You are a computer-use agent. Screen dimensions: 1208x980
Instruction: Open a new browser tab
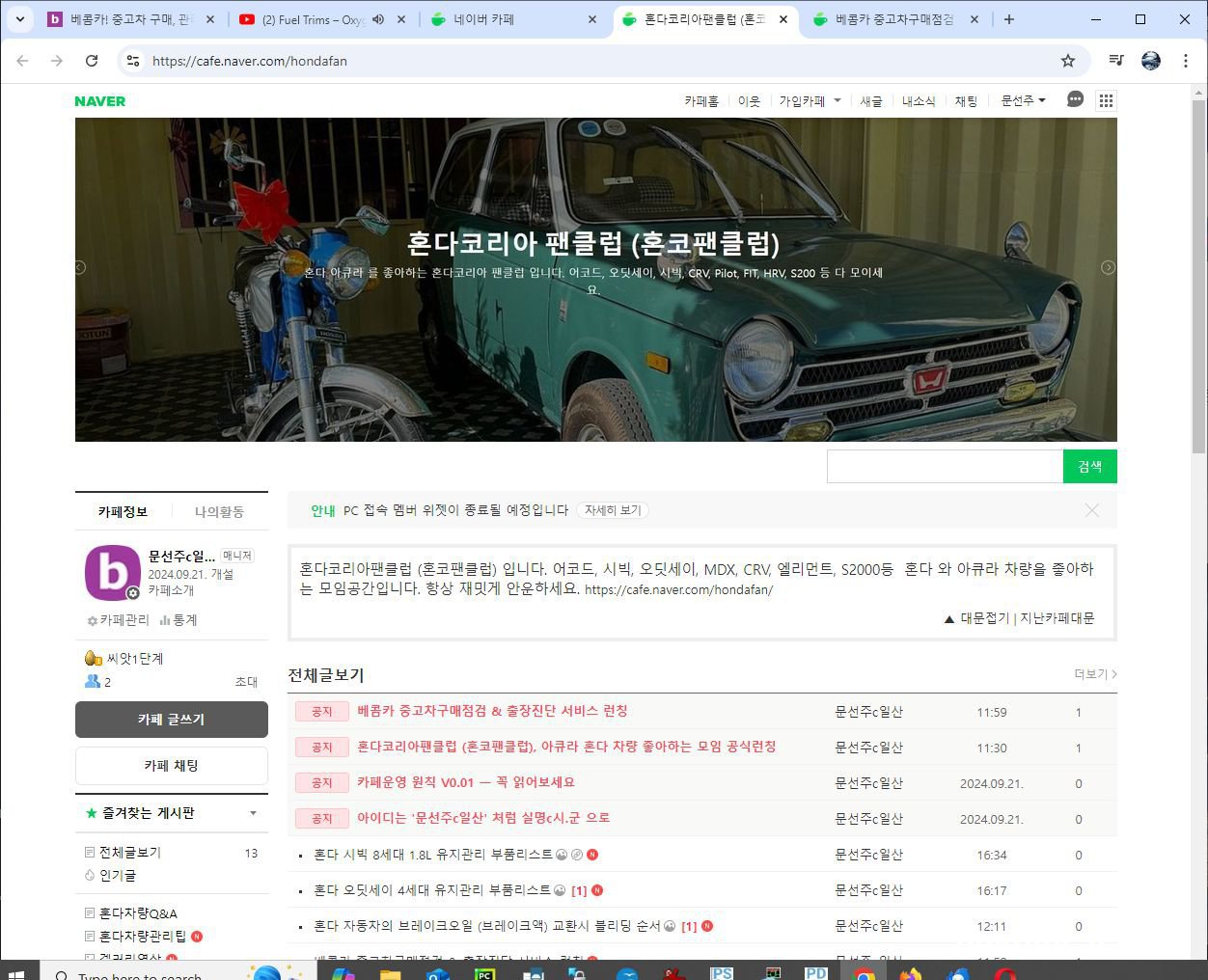click(x=1009, y=19)
